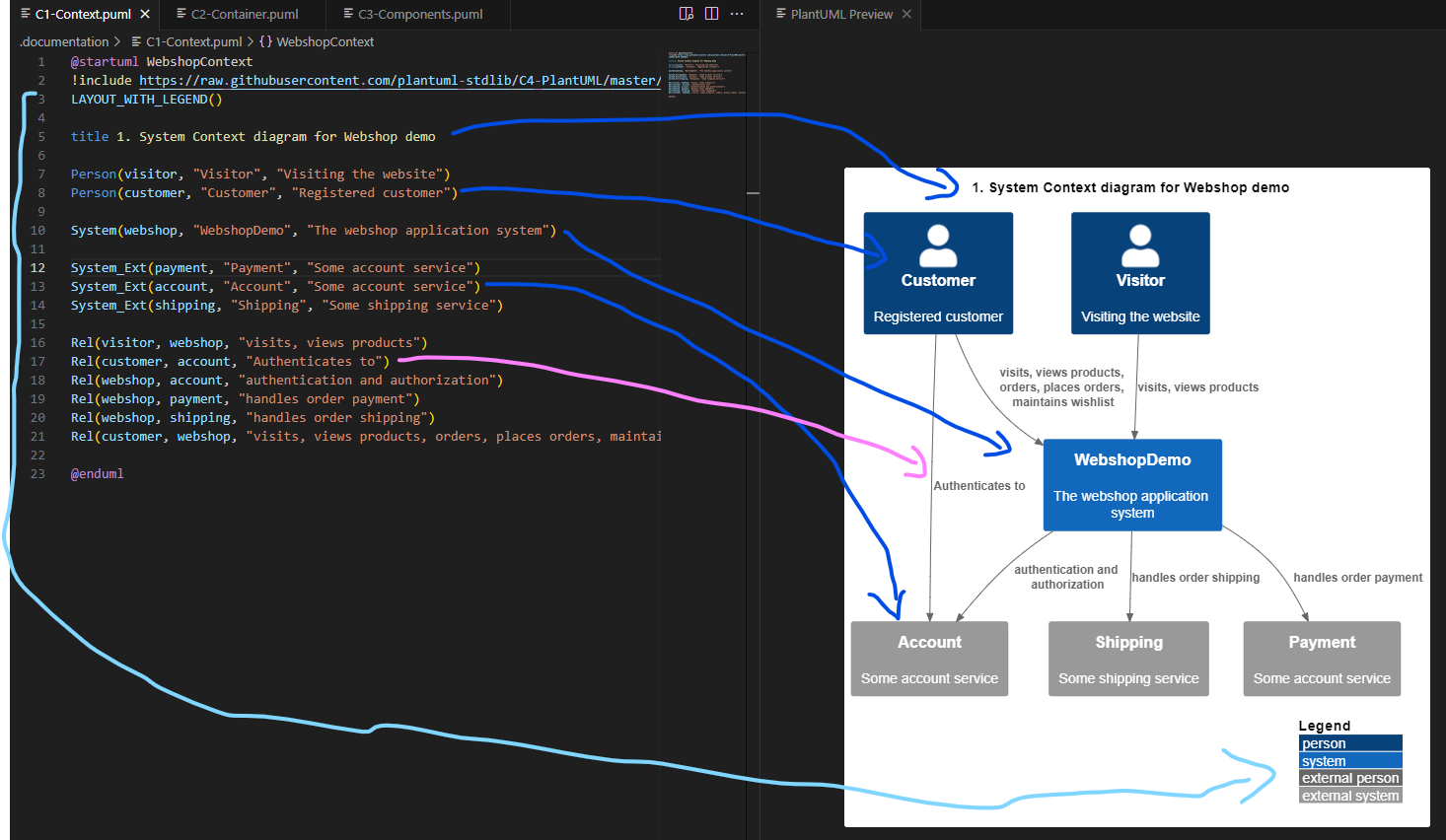The image size is (1446, 840).
Task: Switch to the C2-Container.puml tab
Action: (x=242, y=14)
